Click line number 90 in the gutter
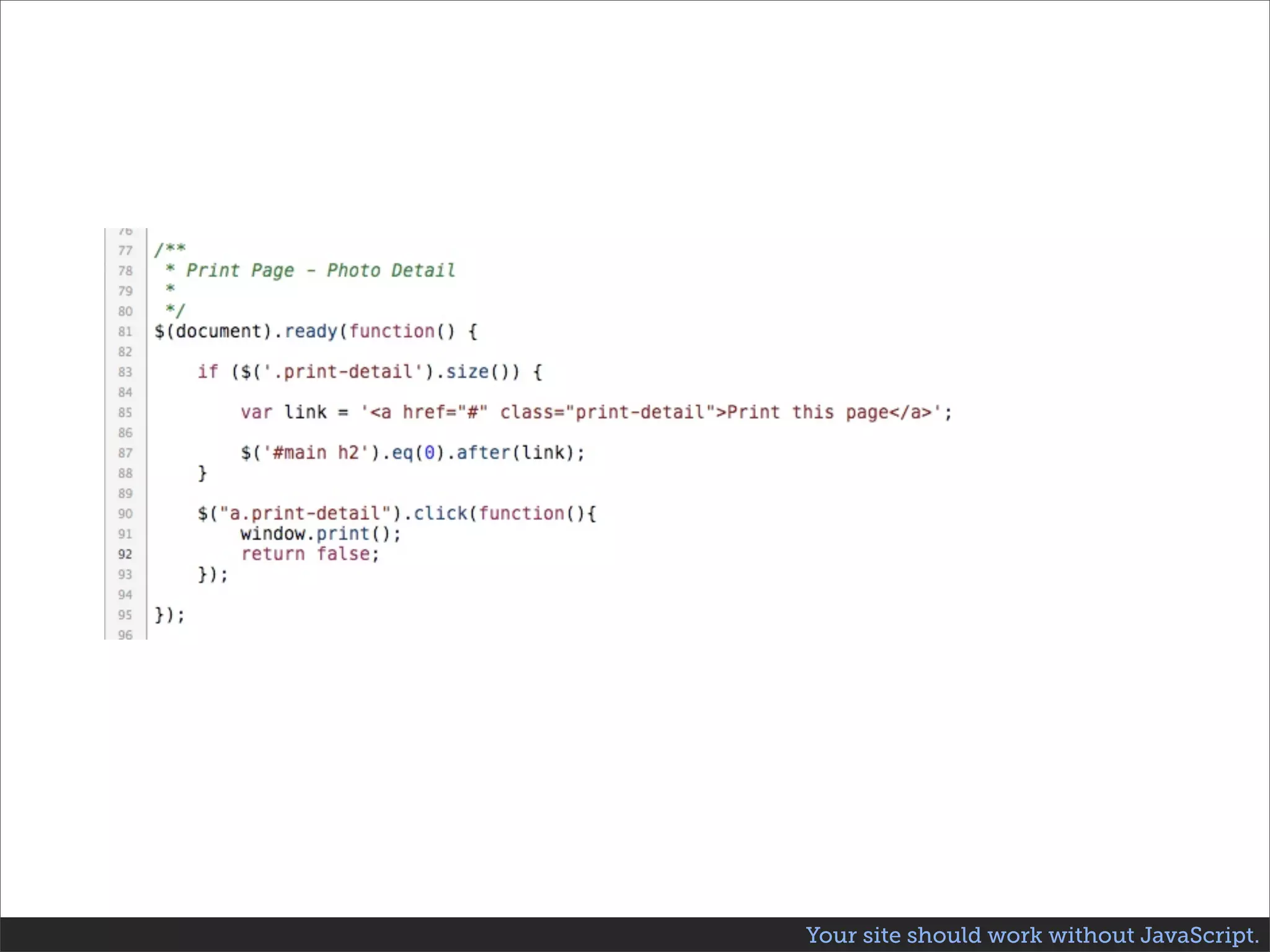Viewport: 1270px width, 952px height. (125, 514)
